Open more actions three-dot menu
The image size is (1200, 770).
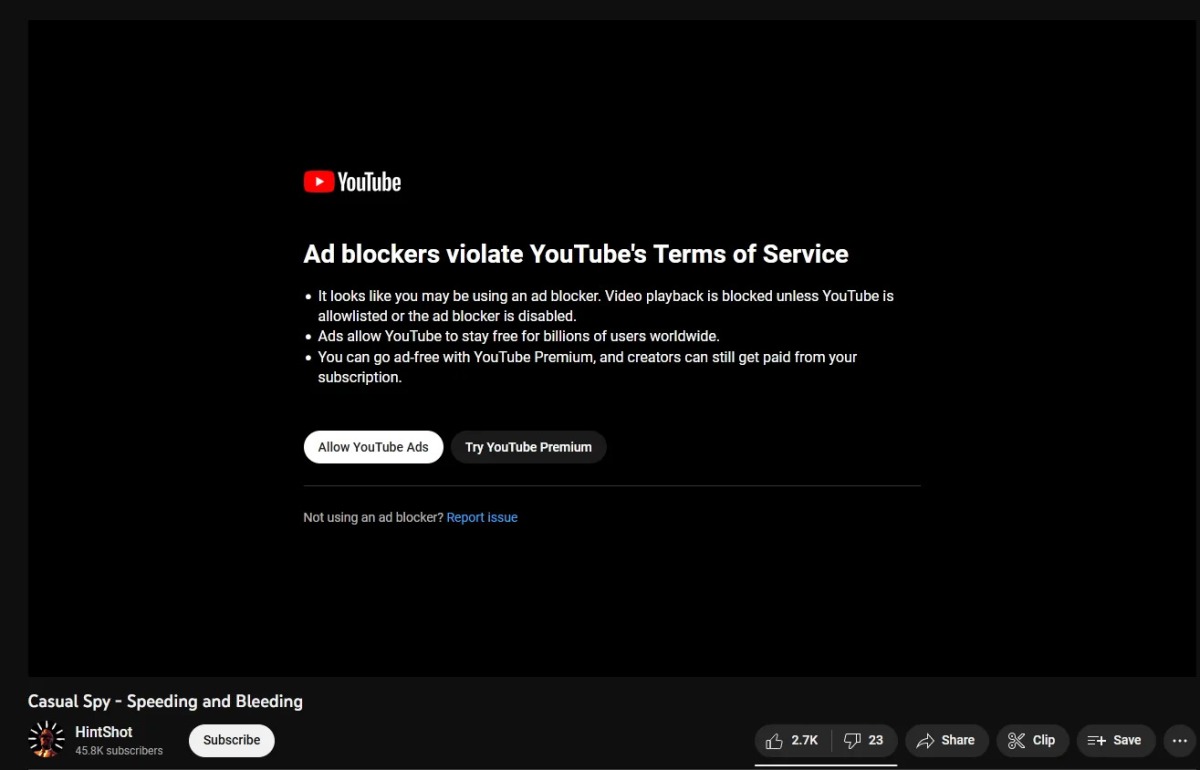coord(1180,741)
